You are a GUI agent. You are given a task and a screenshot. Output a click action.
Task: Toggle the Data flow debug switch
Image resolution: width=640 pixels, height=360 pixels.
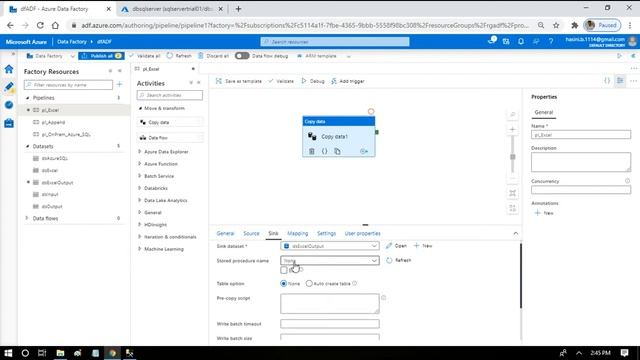coord(242,56)
